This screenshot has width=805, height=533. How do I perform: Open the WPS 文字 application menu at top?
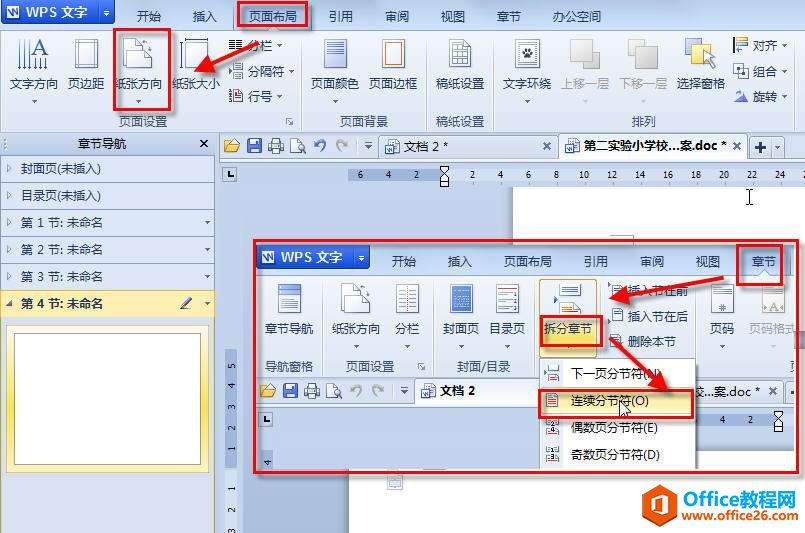coord(58,12)
